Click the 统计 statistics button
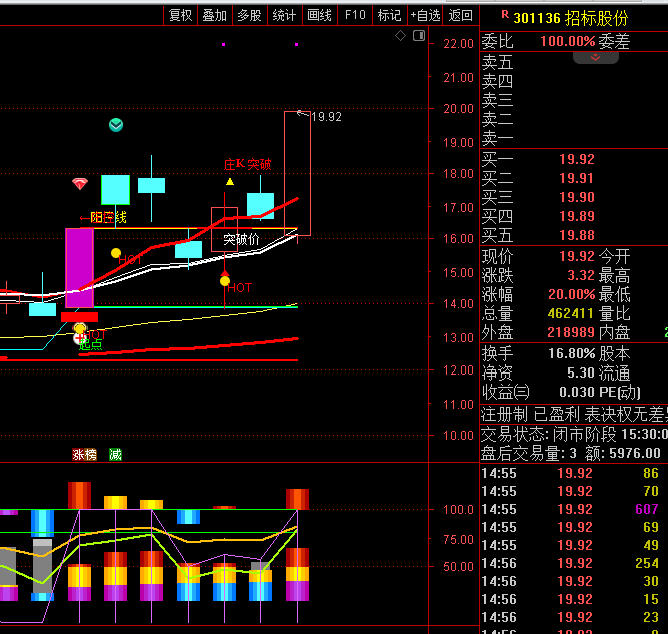This screenshot has width=668, height=634. coord(284,15)
